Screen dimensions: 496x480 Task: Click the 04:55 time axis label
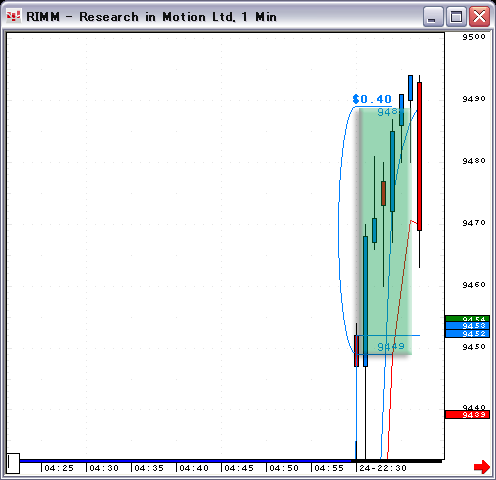[329, 468]
